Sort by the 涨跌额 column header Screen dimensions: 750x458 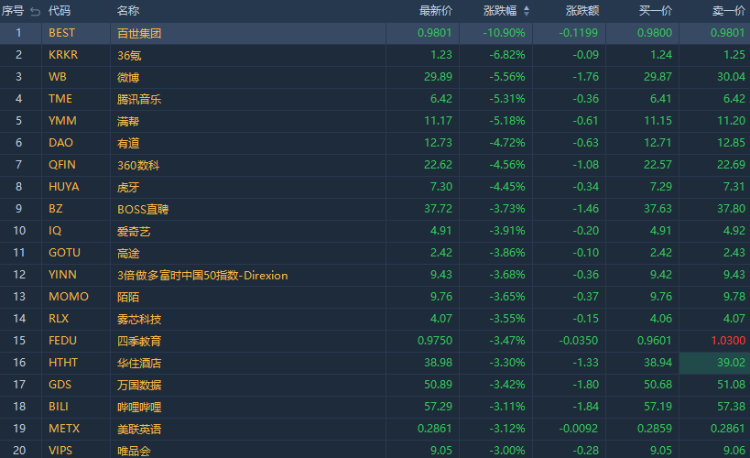coord(582,11)
